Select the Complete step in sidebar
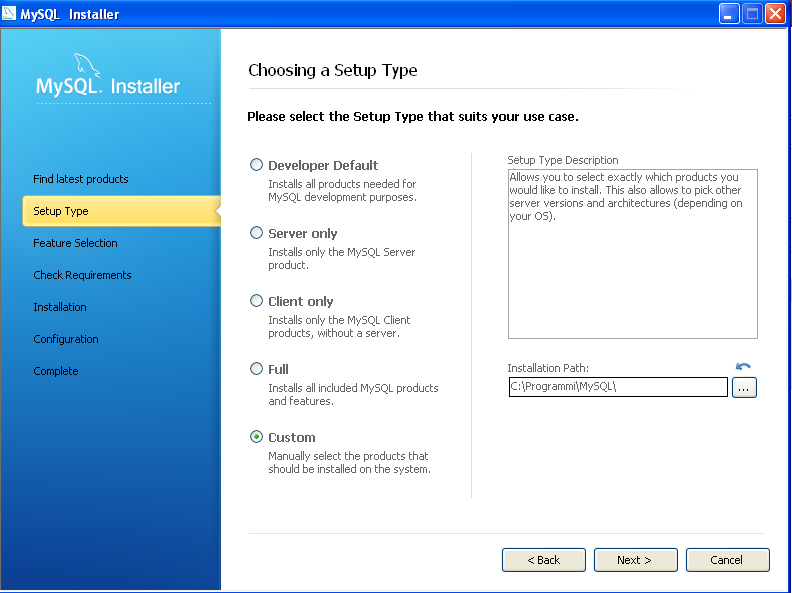Image resolution: width=792 pixels, height=593 pixels. (x=56, y=371)
